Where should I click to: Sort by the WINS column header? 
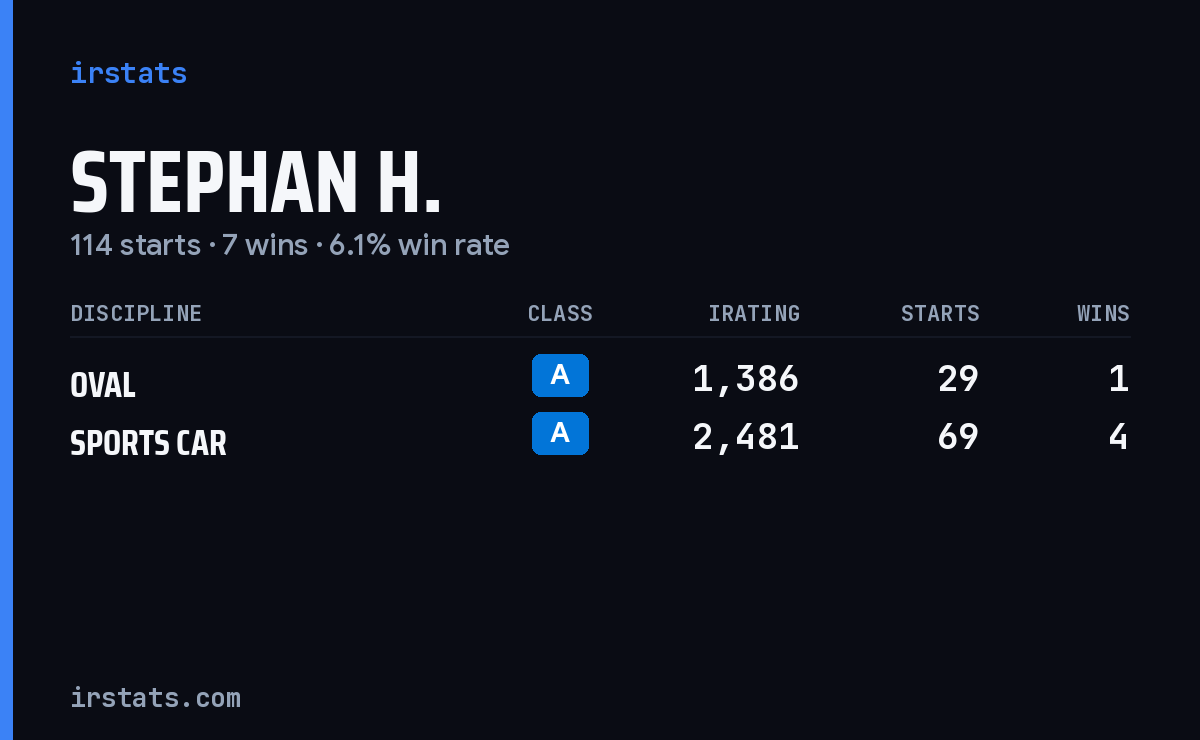(1103, 314)
